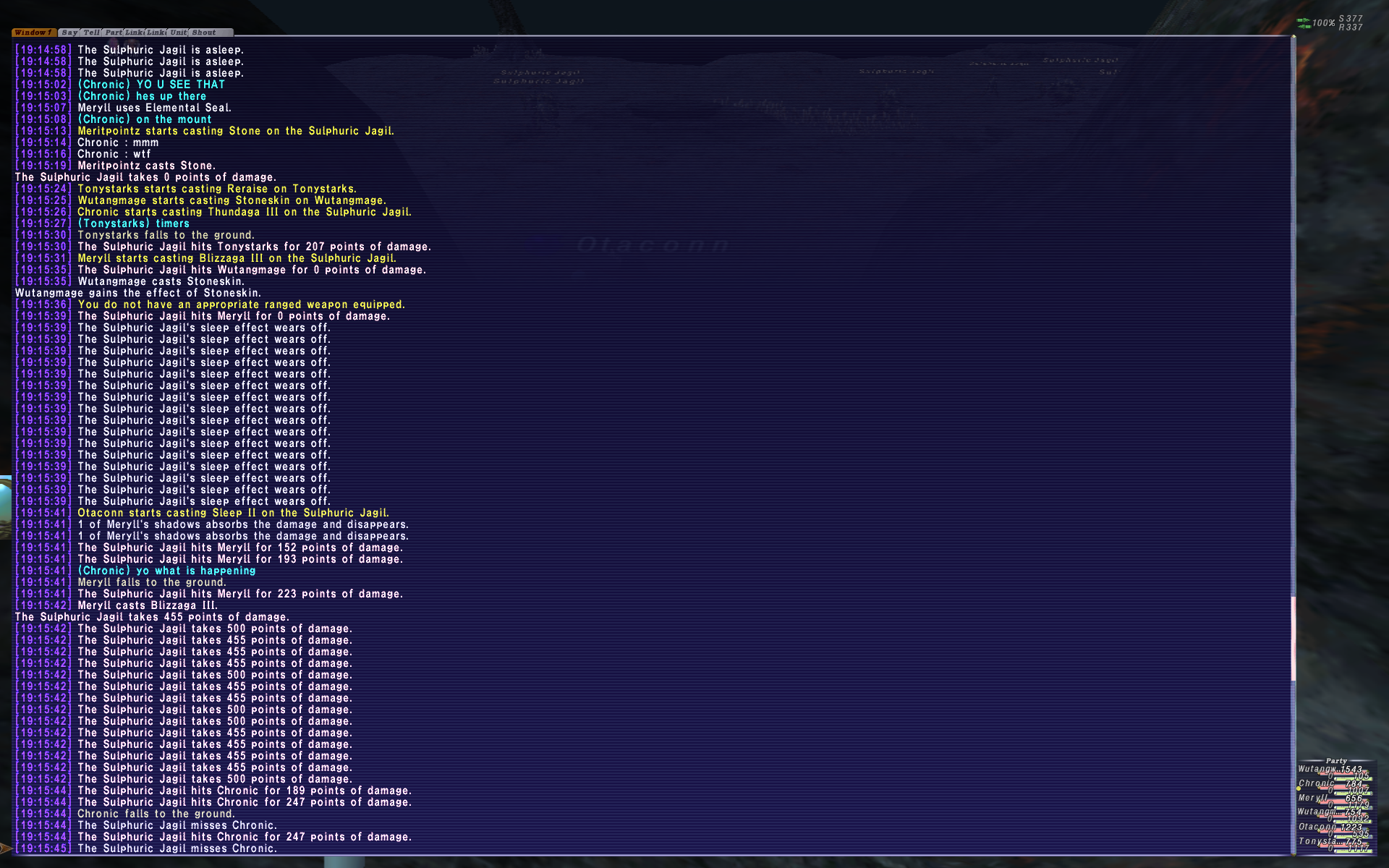The width and height of the screenshot is (1389, 868).
Task: Click the arrow cursor icon at bottom-left
Action: click(6, 848)
